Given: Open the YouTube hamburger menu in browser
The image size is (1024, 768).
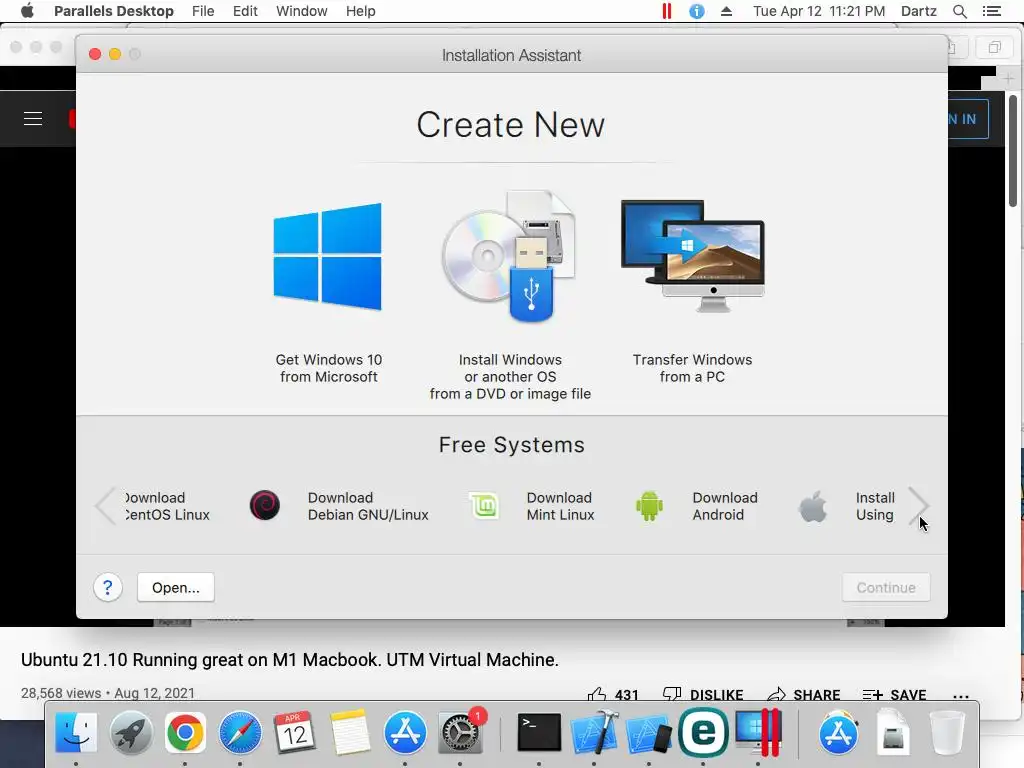Looking at the screenshot, I should pyautogui.click(x=33, y=118).
